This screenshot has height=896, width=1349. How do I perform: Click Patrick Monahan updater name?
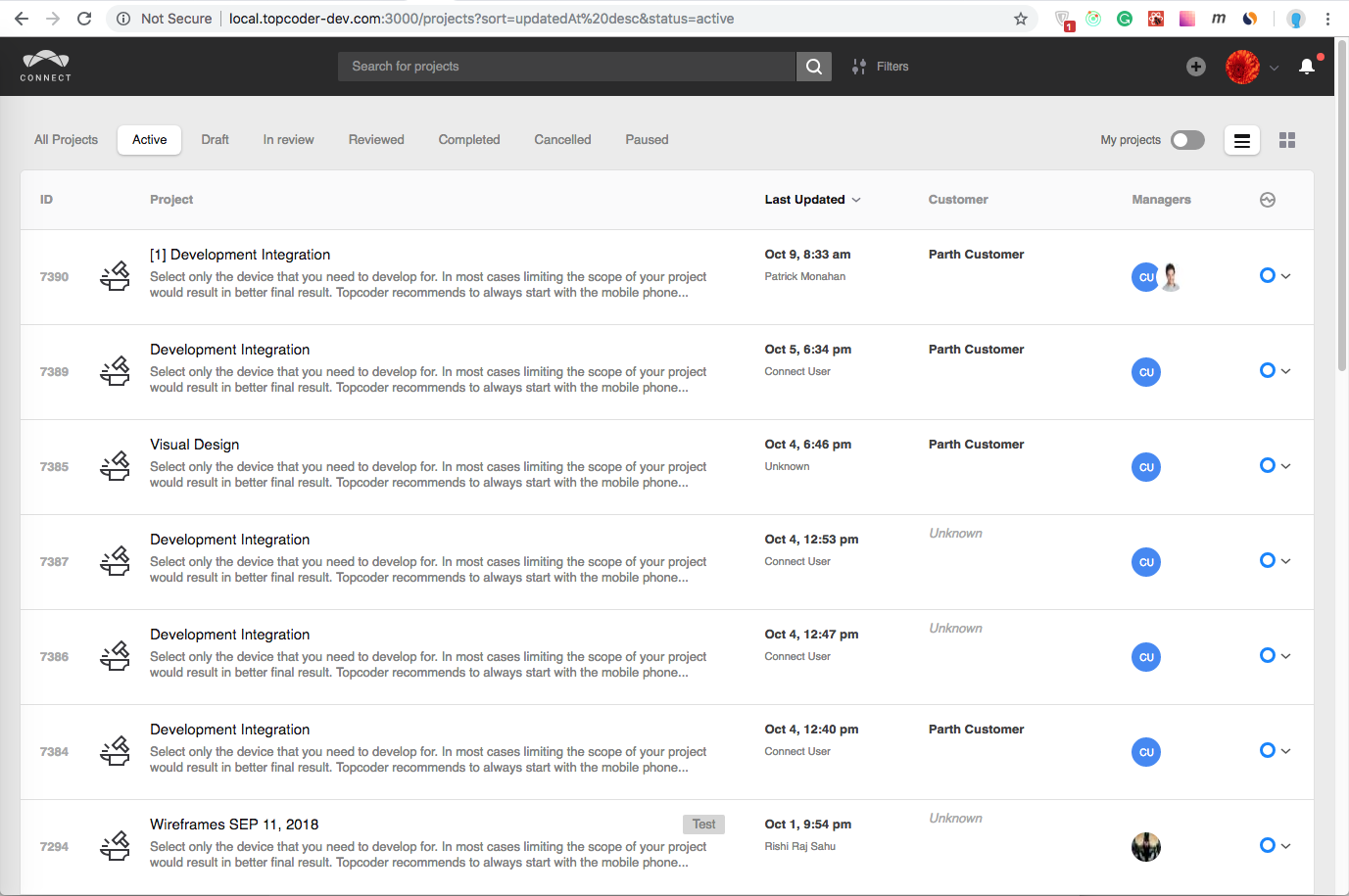[x=804, y=277]
